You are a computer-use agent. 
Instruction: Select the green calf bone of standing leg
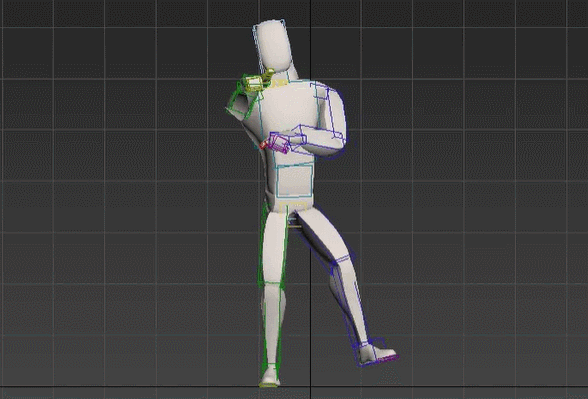(273, 322)
